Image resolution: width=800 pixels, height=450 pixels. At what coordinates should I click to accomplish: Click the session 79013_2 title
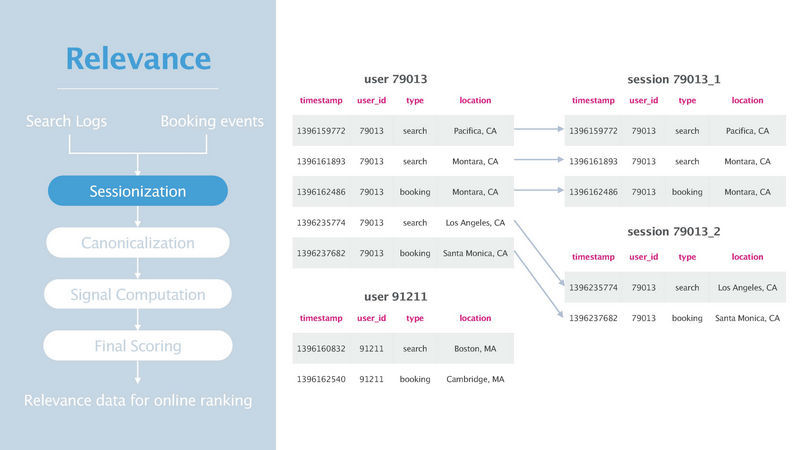[673, 232]
